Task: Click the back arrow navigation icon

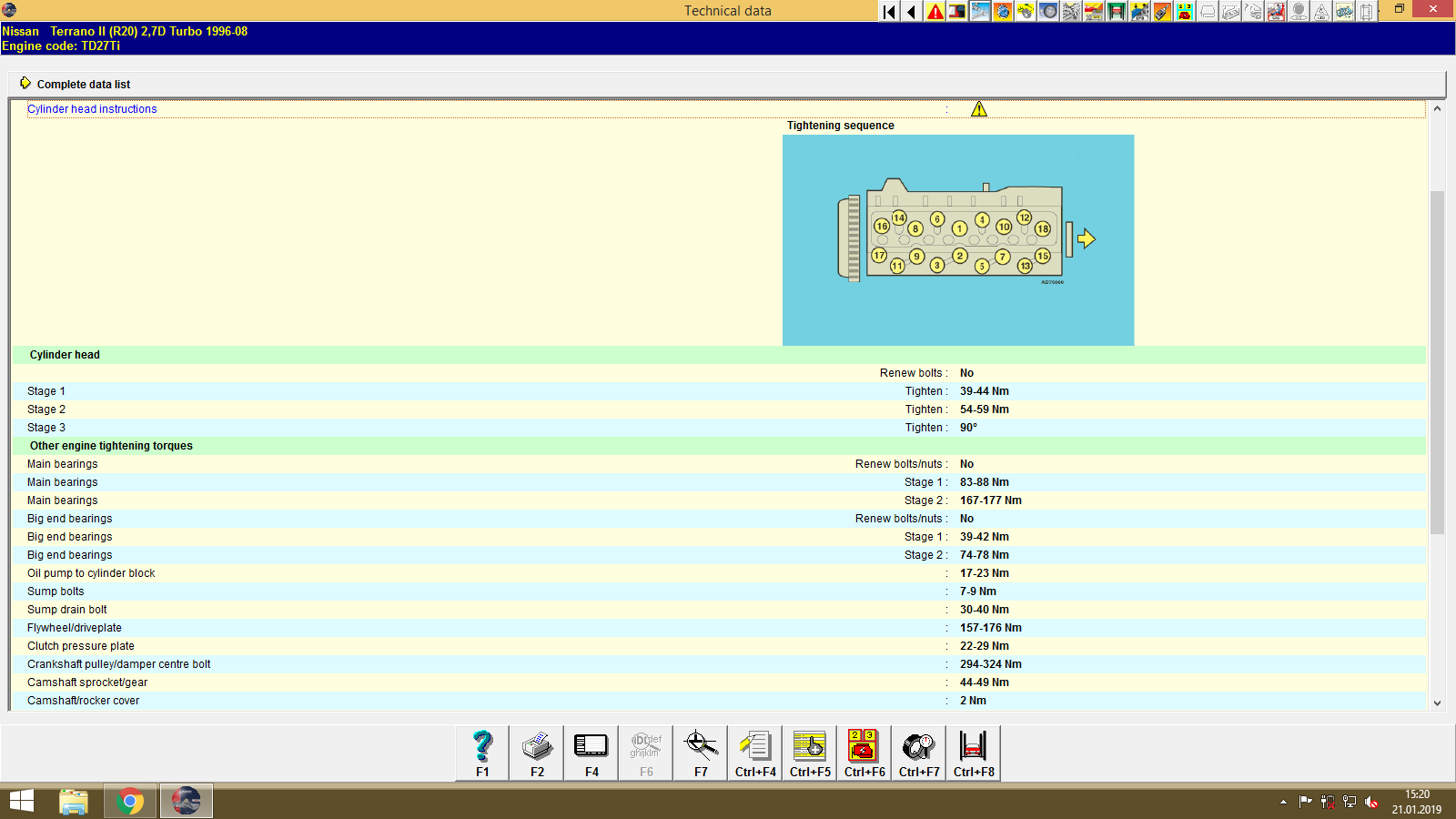Action: click(910, 12)
